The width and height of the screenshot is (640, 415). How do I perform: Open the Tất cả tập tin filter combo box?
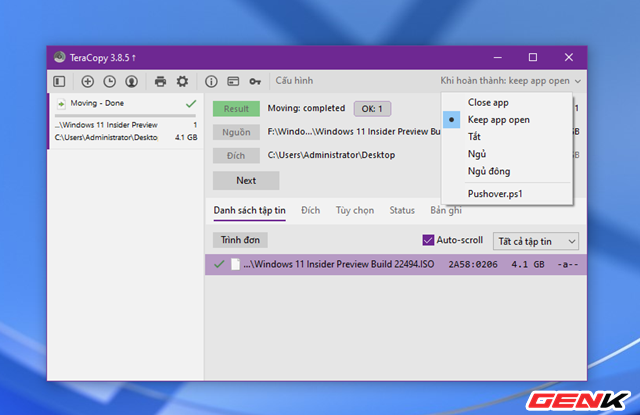(x=536, y=242)
